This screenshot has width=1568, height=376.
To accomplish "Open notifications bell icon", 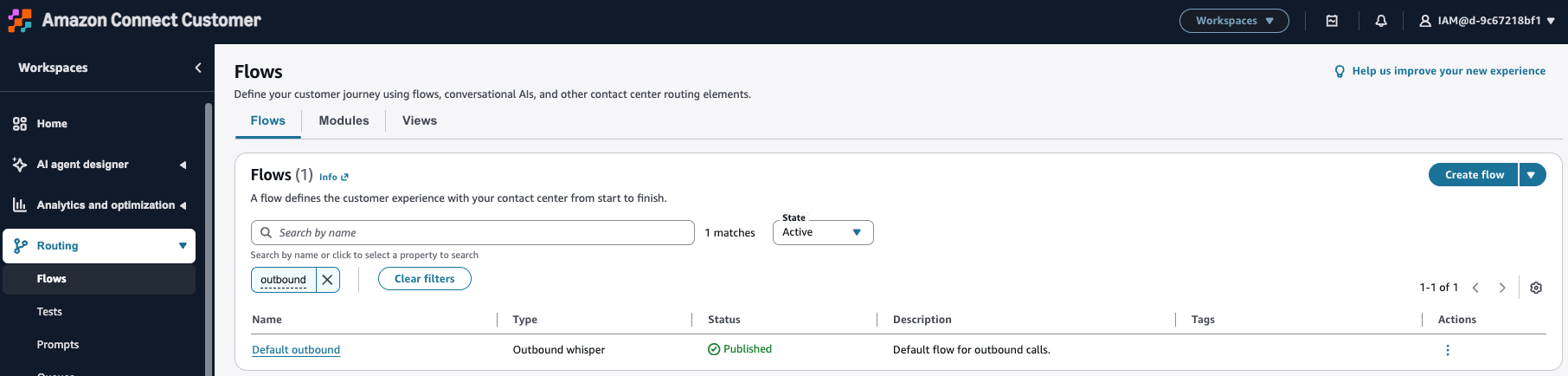I will pyautogui.click(x=1381, y=21).
